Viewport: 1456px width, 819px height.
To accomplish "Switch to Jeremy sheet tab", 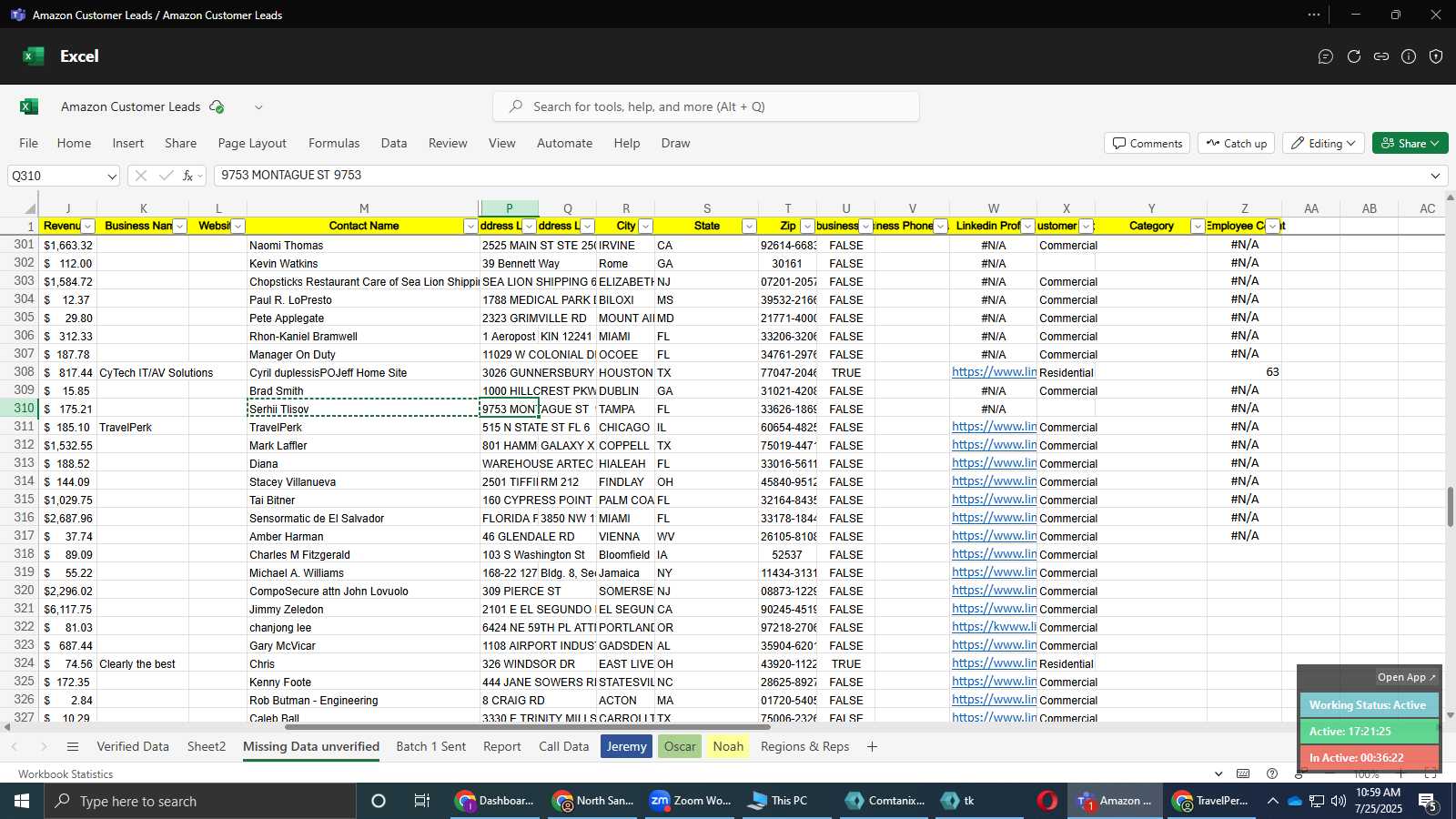I will click(x=627, y=746).
